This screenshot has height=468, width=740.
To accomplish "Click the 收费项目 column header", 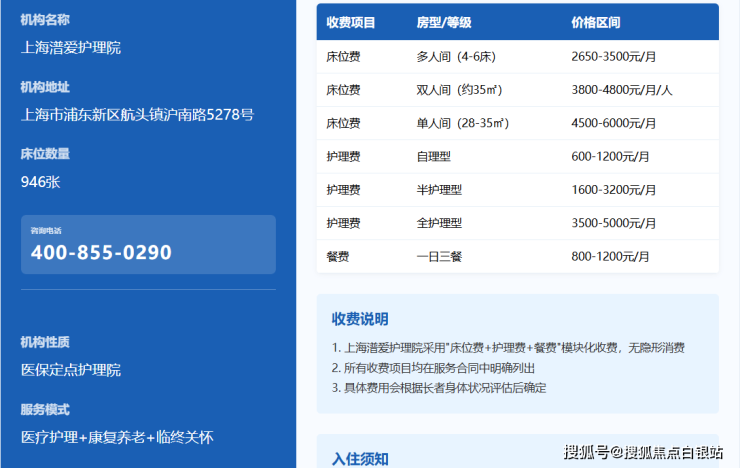I will [x=351, y=23].
